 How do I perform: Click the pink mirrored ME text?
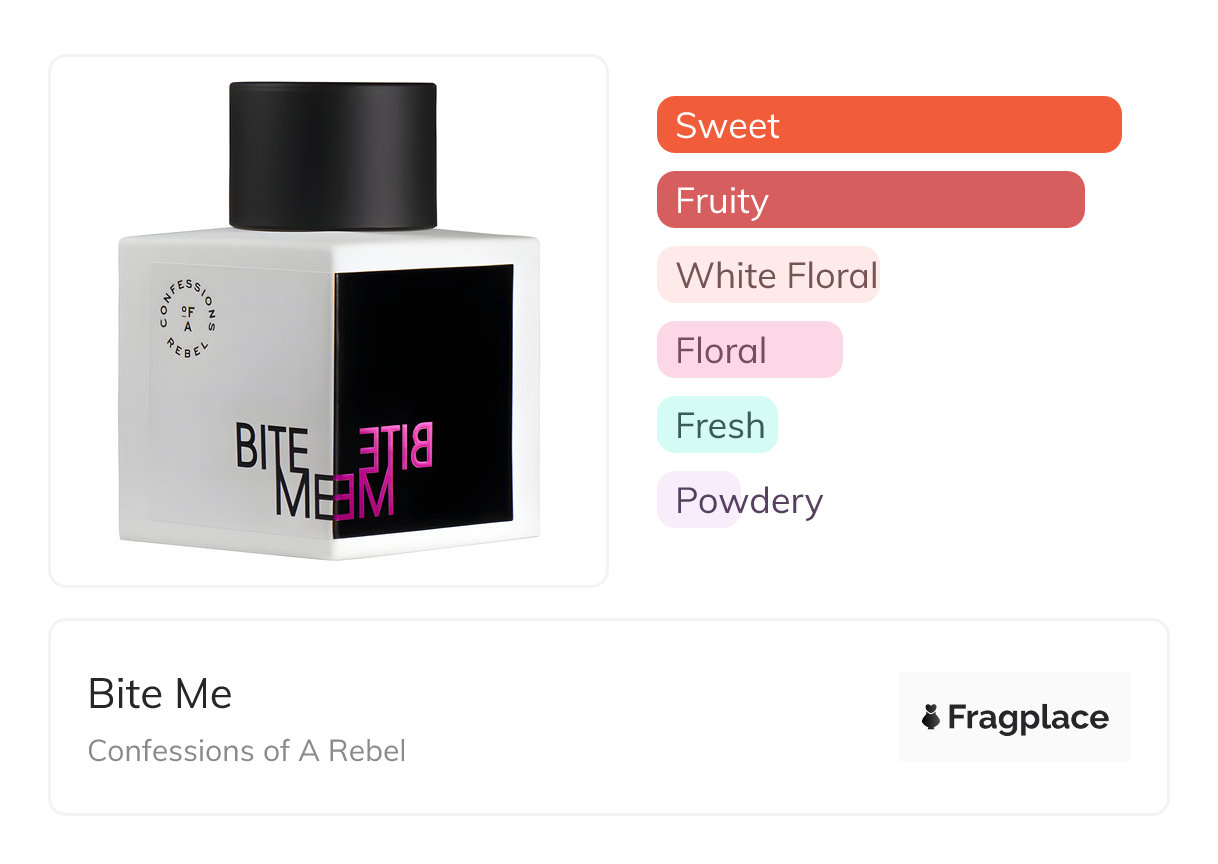click(364, 496)
